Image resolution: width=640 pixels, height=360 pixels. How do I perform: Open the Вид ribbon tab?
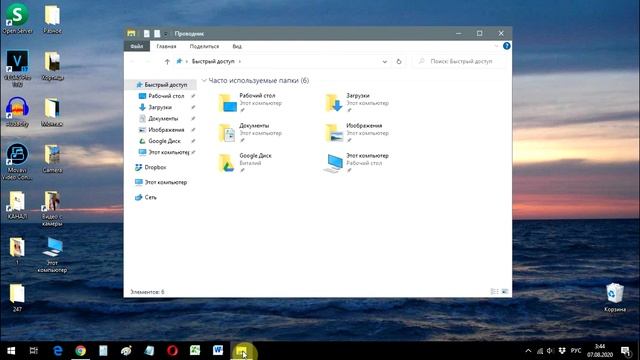[x=237, y=46]
